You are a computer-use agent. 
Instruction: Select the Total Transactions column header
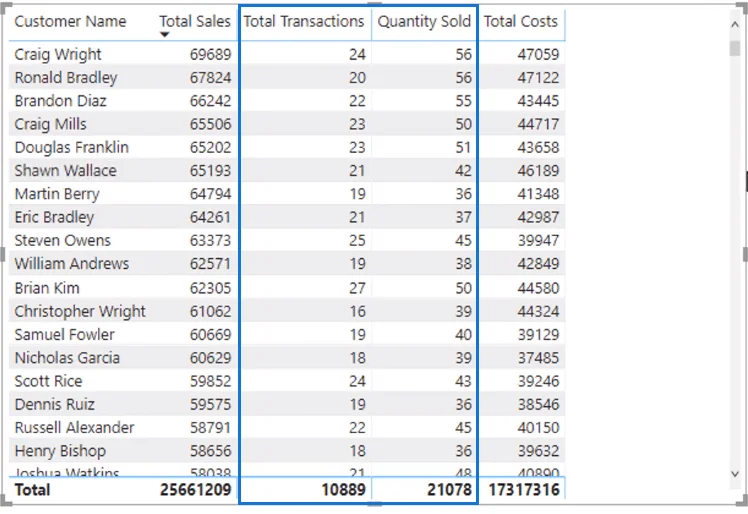pos(304,21)
